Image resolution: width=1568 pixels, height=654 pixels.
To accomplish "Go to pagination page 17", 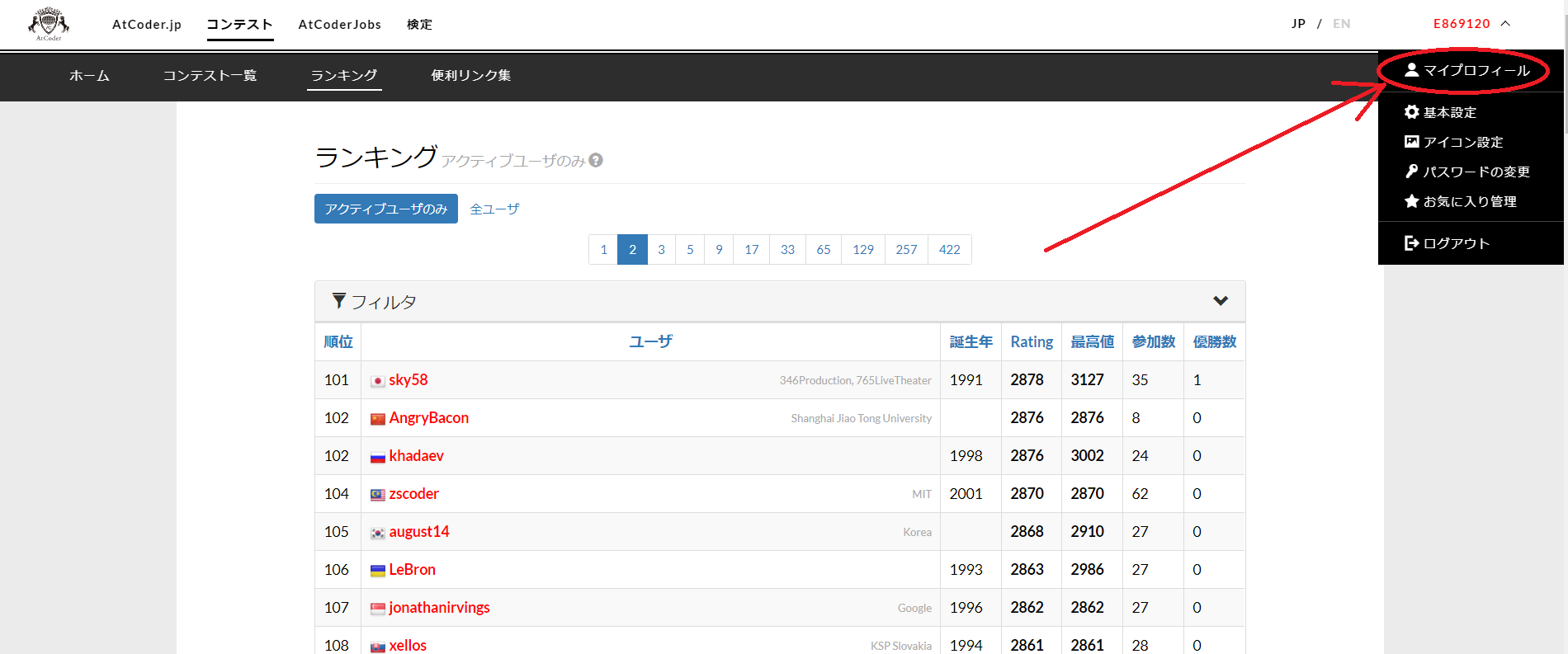I will [751, 249].
